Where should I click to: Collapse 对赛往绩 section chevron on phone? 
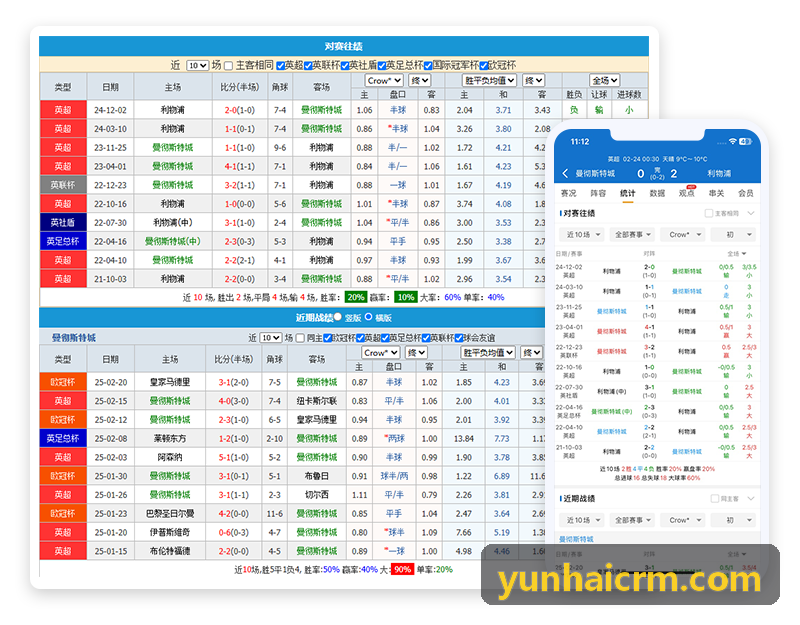click(751, 213)
